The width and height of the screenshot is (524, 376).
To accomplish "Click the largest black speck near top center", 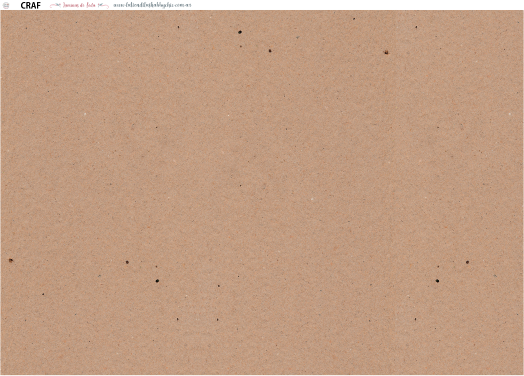I will pos(240,32).
